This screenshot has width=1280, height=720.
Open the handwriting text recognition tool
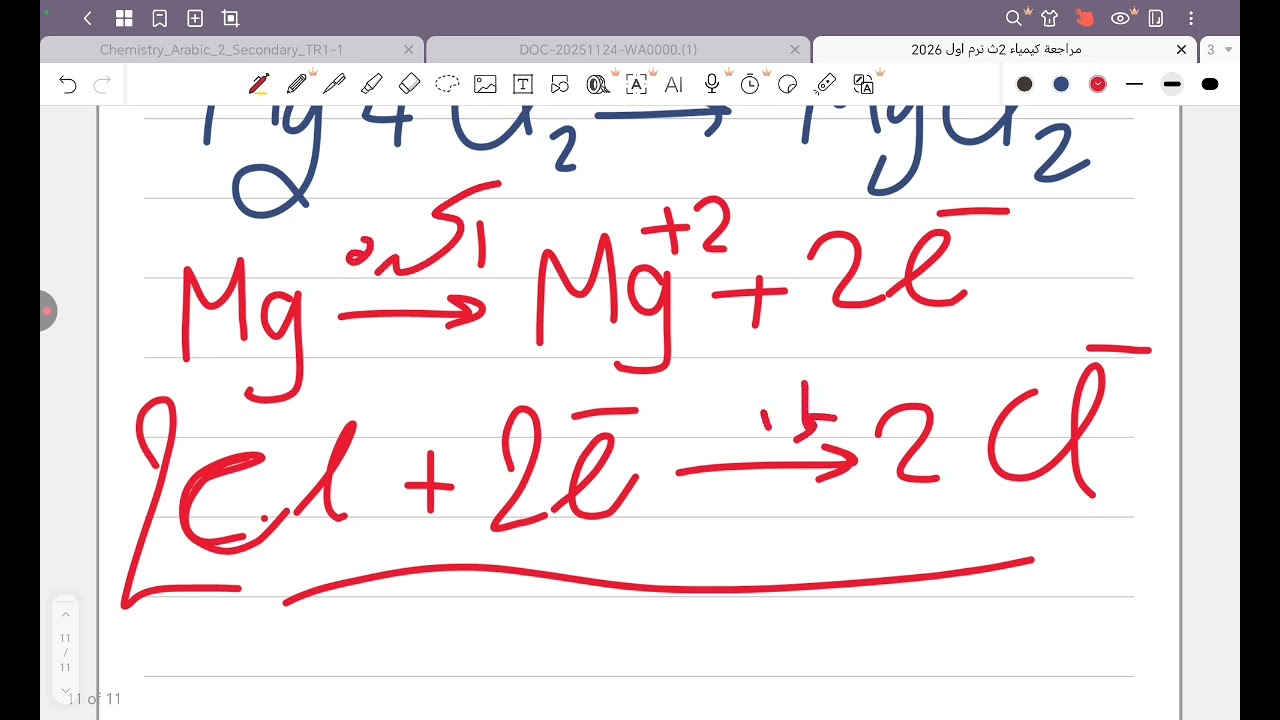(x=636, y=84)
